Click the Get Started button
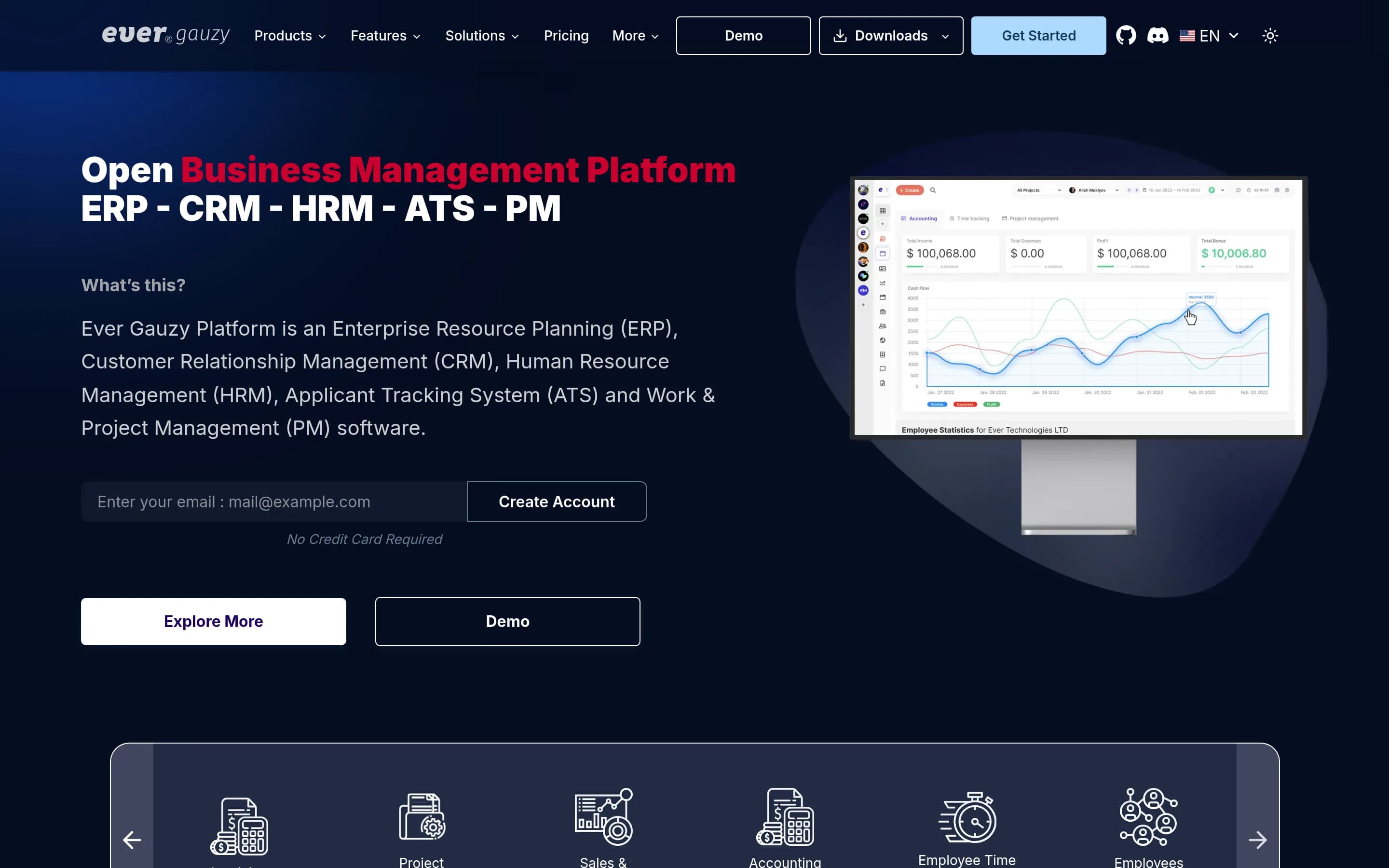This screenshot has height=868, width=1389. click(1038, 36)
